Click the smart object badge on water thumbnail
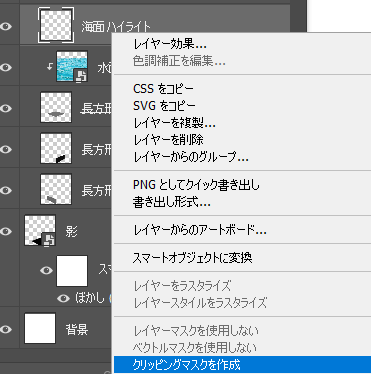The height and width of the screenshot is (374, 371). (x=81, y=76)
